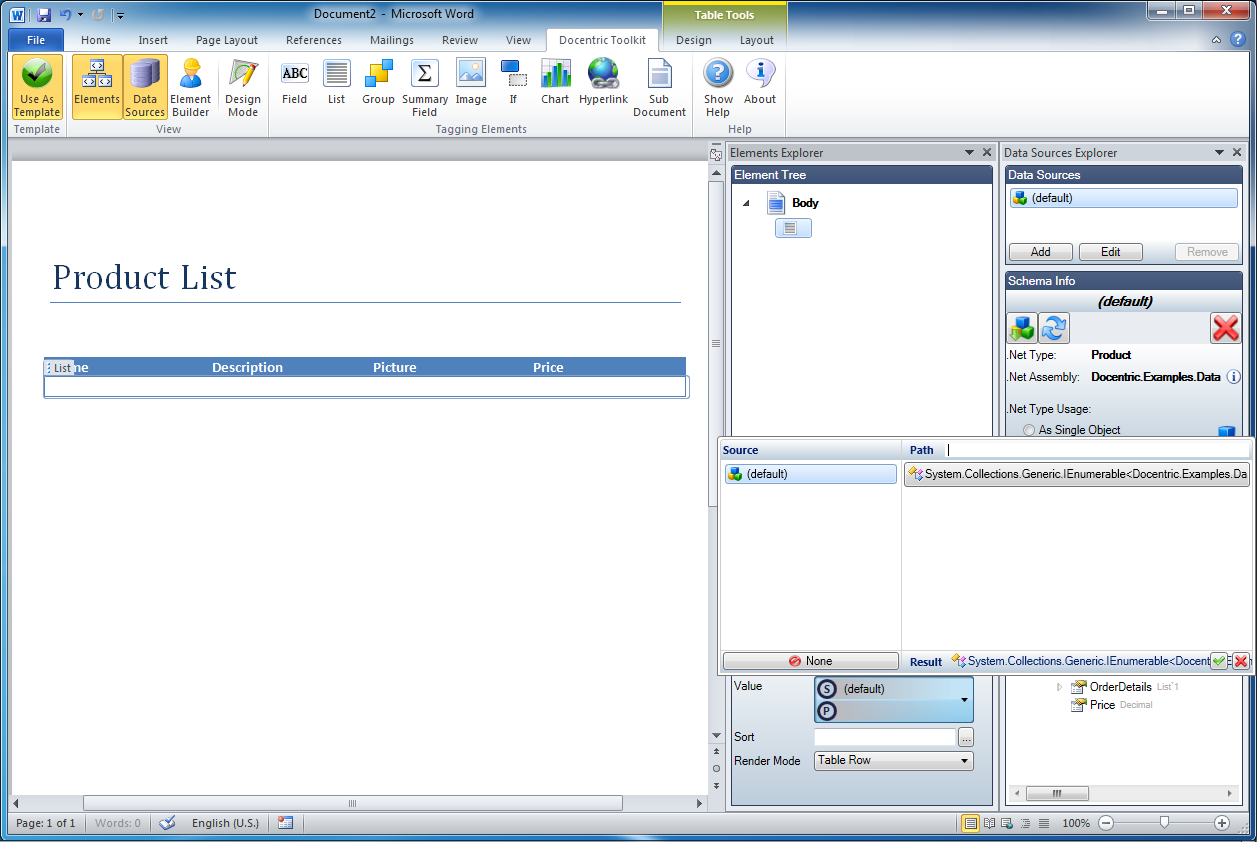1257x842 pixels.
Task: Insert a Sub Document element
Action: click(659, 87)
